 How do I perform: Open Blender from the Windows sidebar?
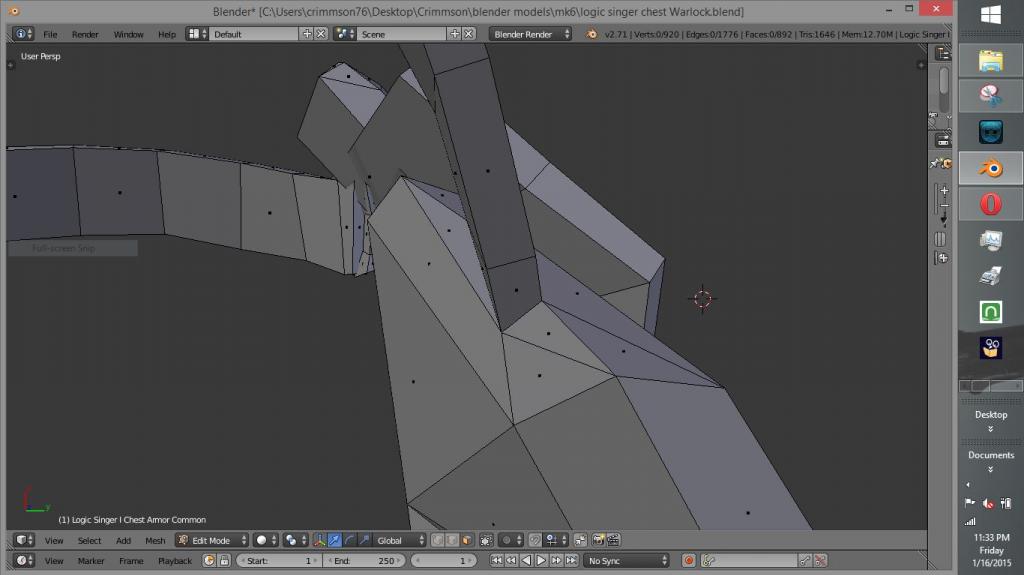point(990,168)
